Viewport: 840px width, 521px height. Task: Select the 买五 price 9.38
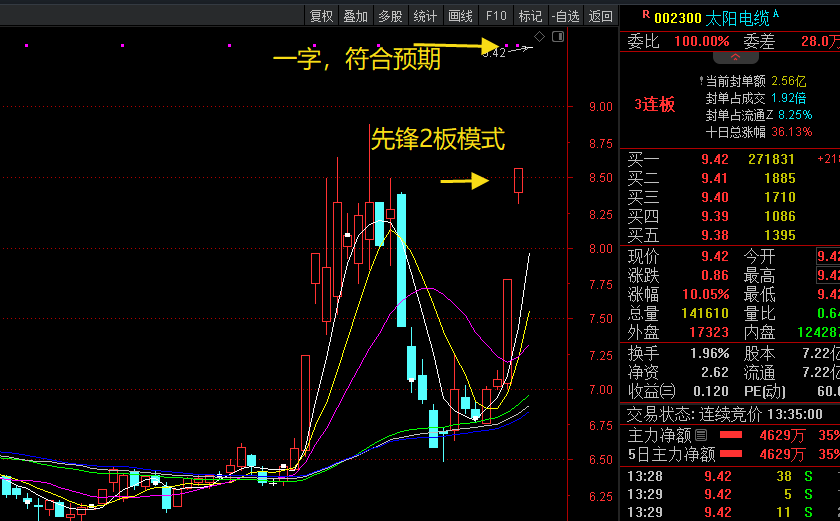tap(715, 235)
